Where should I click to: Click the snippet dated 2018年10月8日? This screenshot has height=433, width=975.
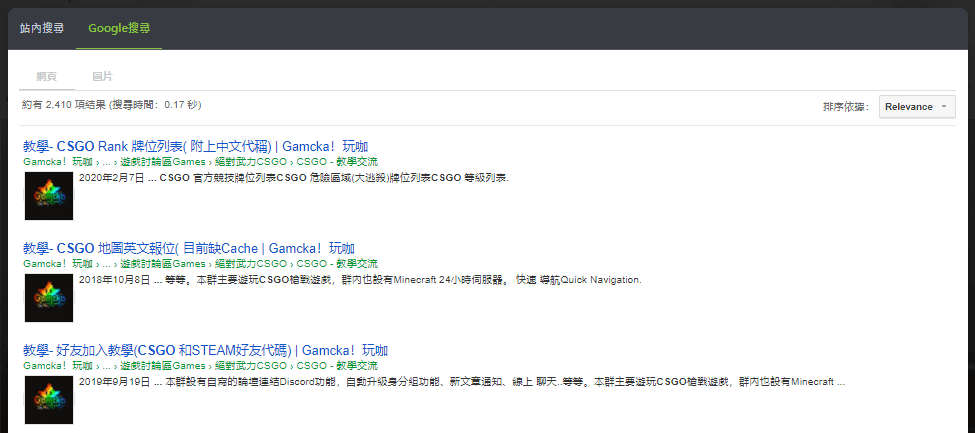360,280
